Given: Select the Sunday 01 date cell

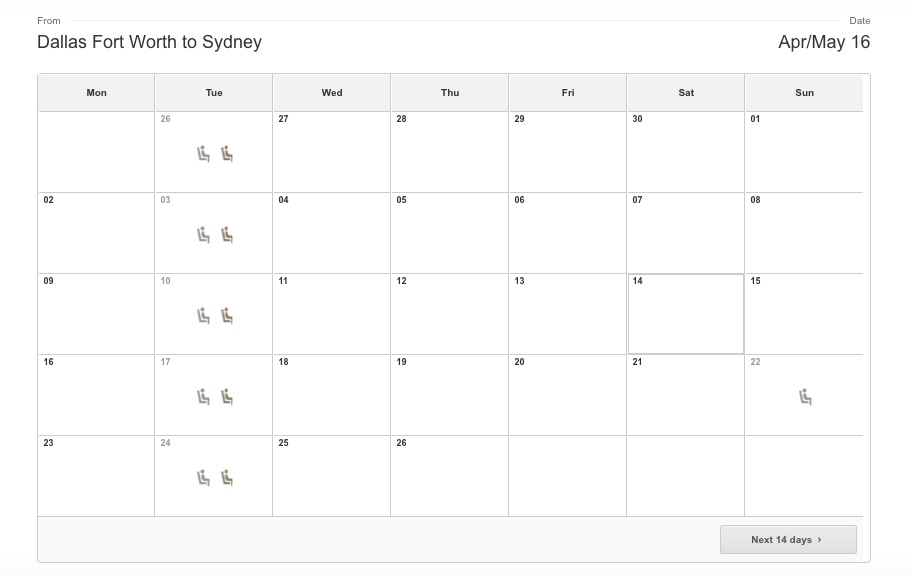Looking at the screenshot, I should point(804,151).
